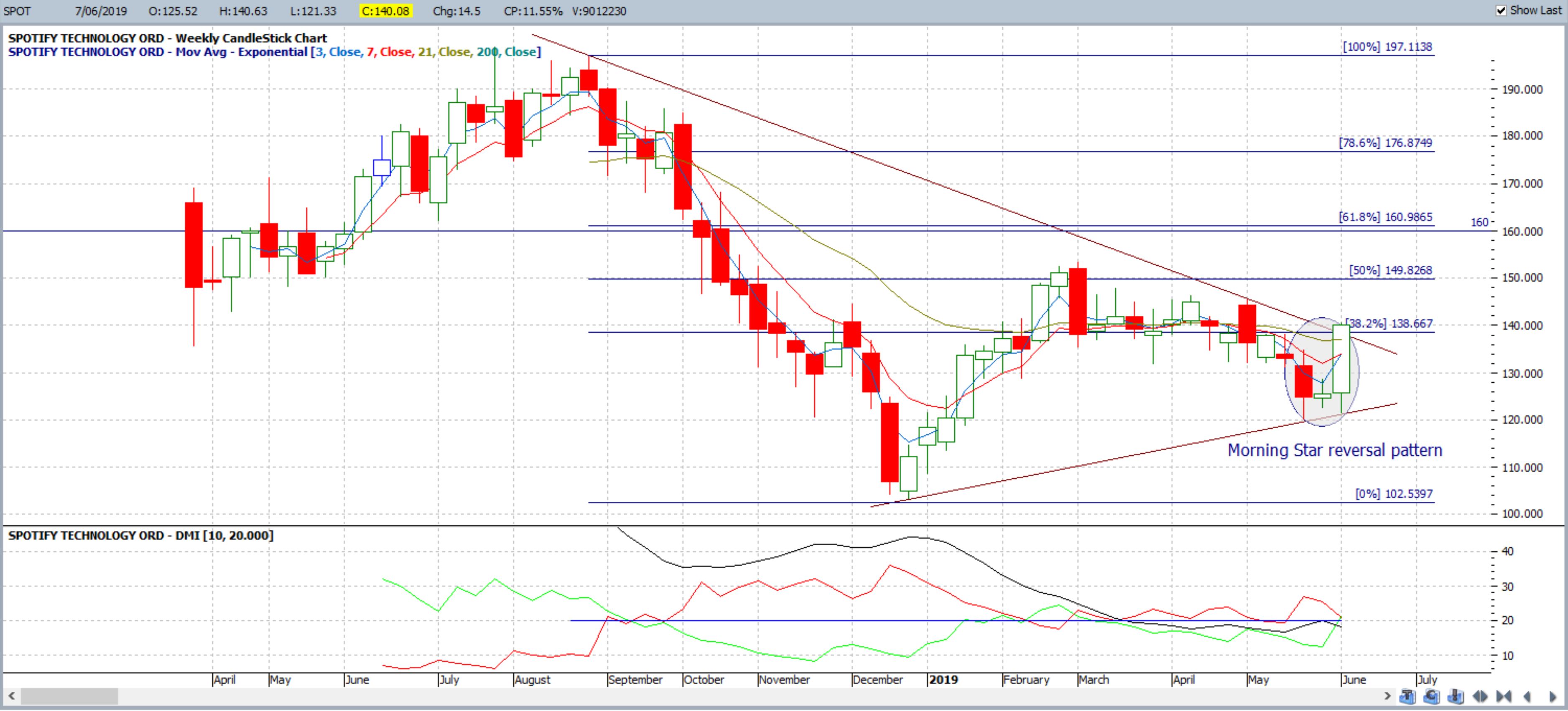Click the Mov Avg - Exponential legend label
Screen dimensions: 1568x711
click(242, 52)
